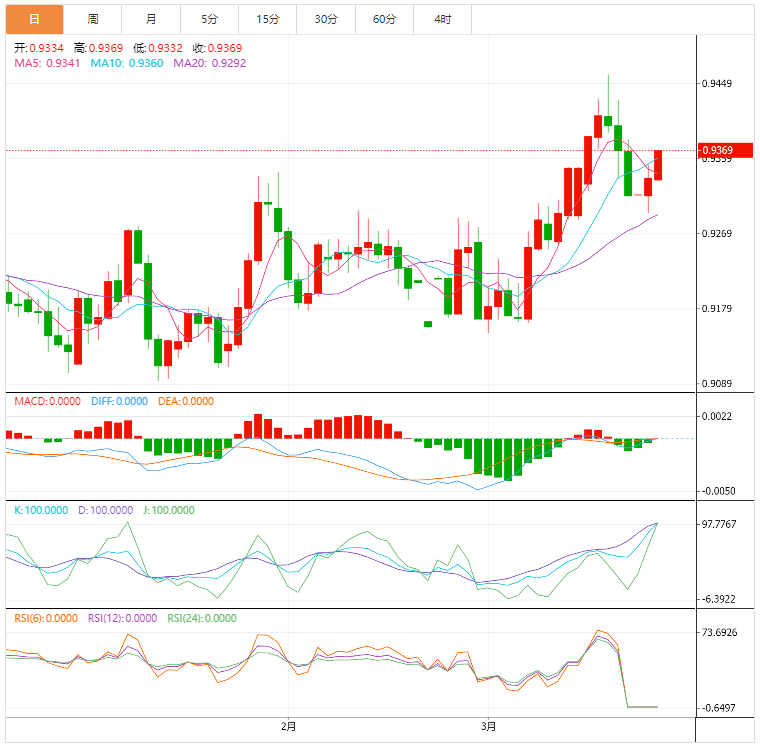
Task: Click the 3月 date marker on time axis
Action: coord(488,725)
